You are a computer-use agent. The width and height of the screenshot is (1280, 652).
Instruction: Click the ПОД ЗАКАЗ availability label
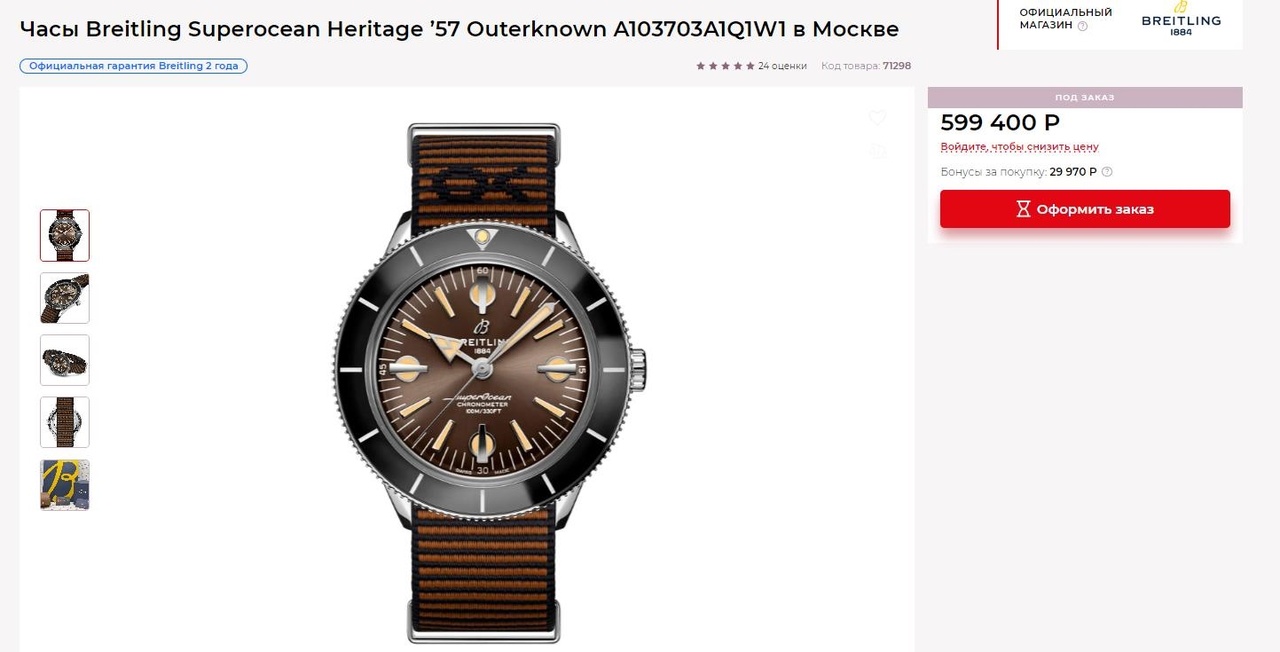coord(1084,98)
